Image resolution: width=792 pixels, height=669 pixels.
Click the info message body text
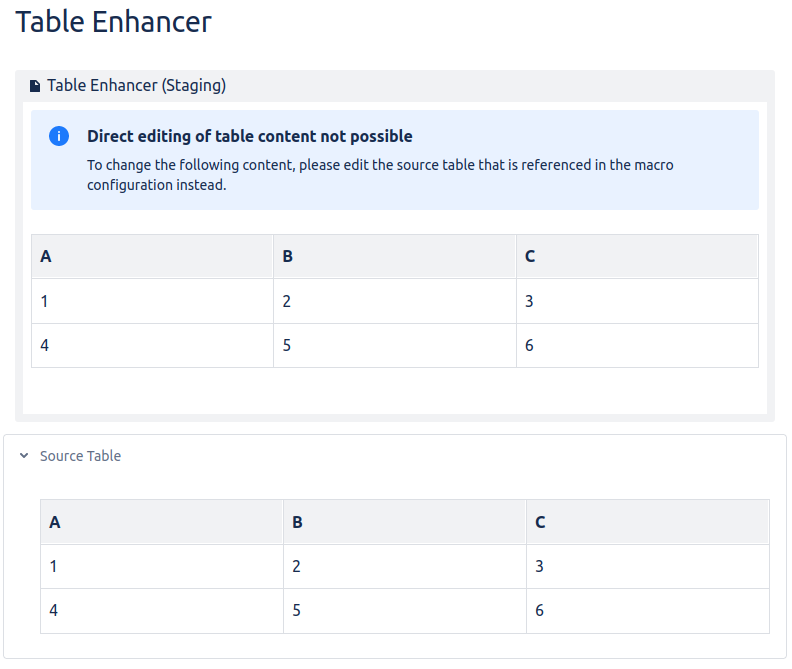[x=380, y=174]
